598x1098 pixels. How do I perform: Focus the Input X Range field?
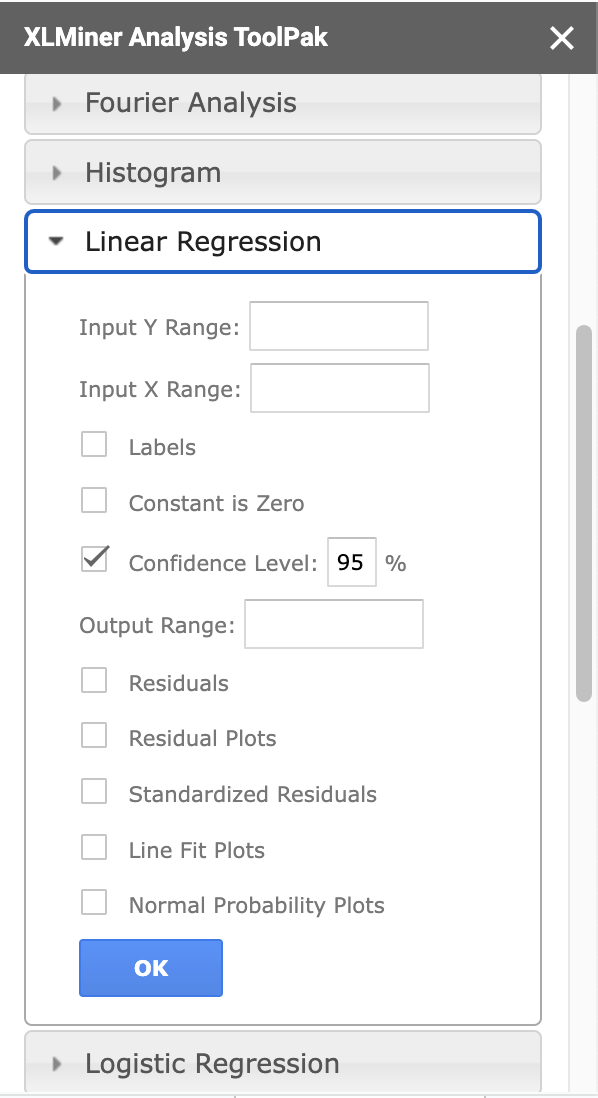340,388
